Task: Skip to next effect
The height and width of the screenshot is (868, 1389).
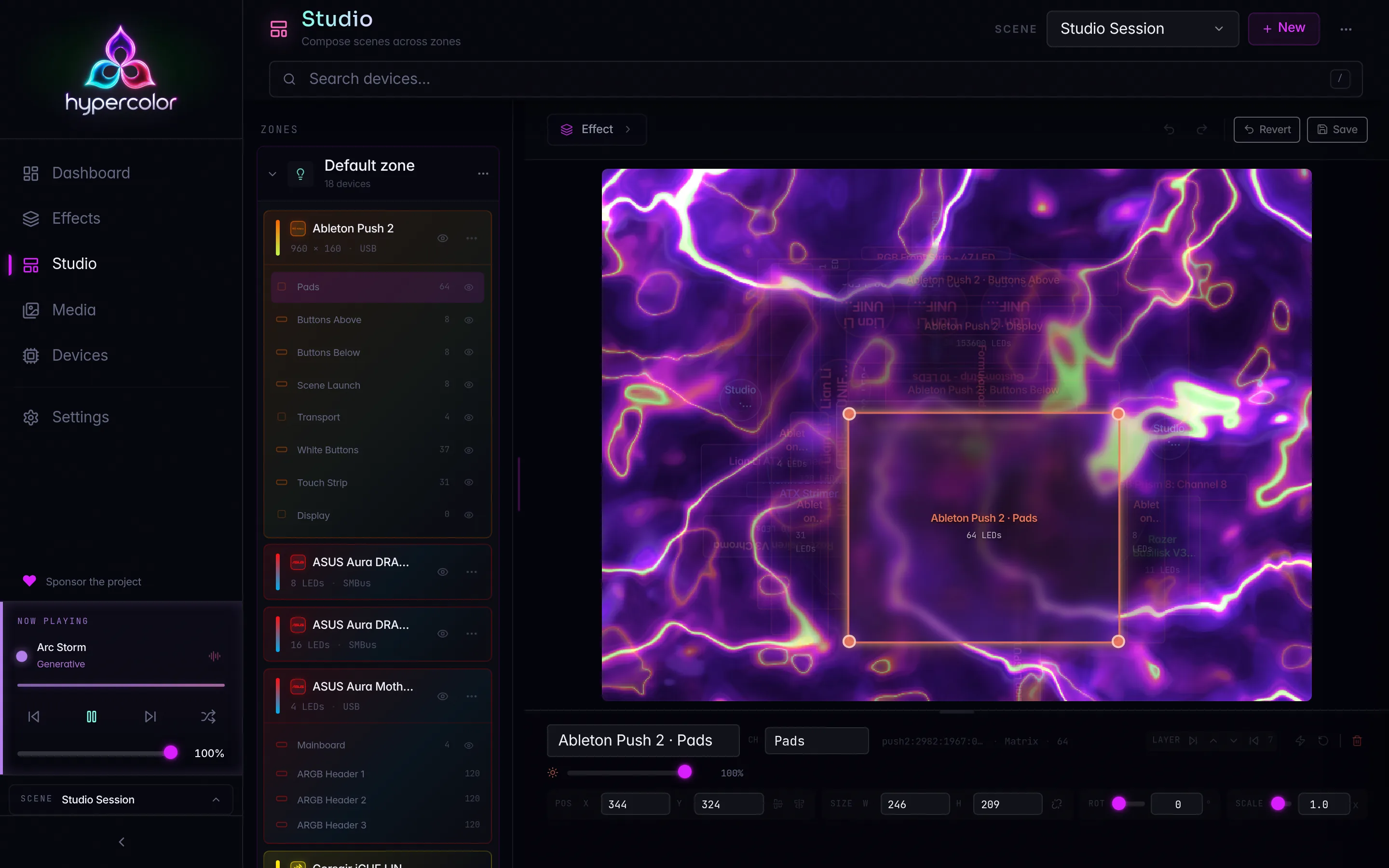Action: point(150,717)
